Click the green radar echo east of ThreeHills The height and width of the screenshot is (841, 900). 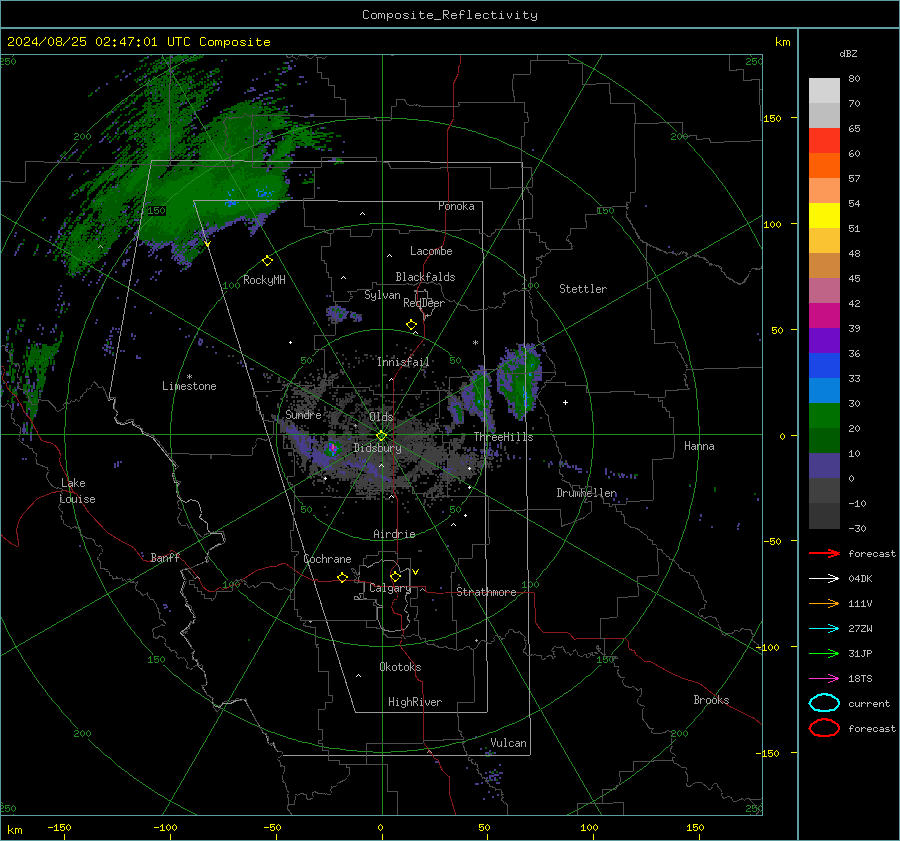click(x=521, y=380)
